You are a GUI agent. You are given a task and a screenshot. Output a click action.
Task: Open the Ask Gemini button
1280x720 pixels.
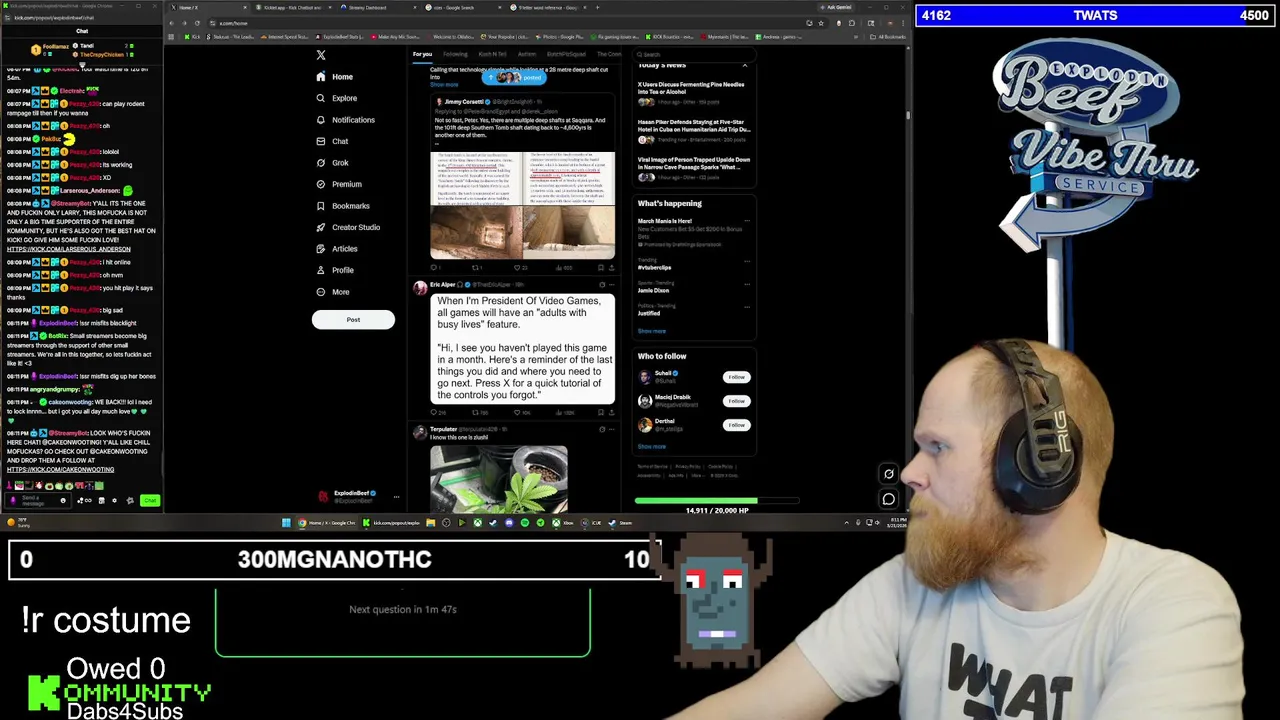[x=837, y=8]
